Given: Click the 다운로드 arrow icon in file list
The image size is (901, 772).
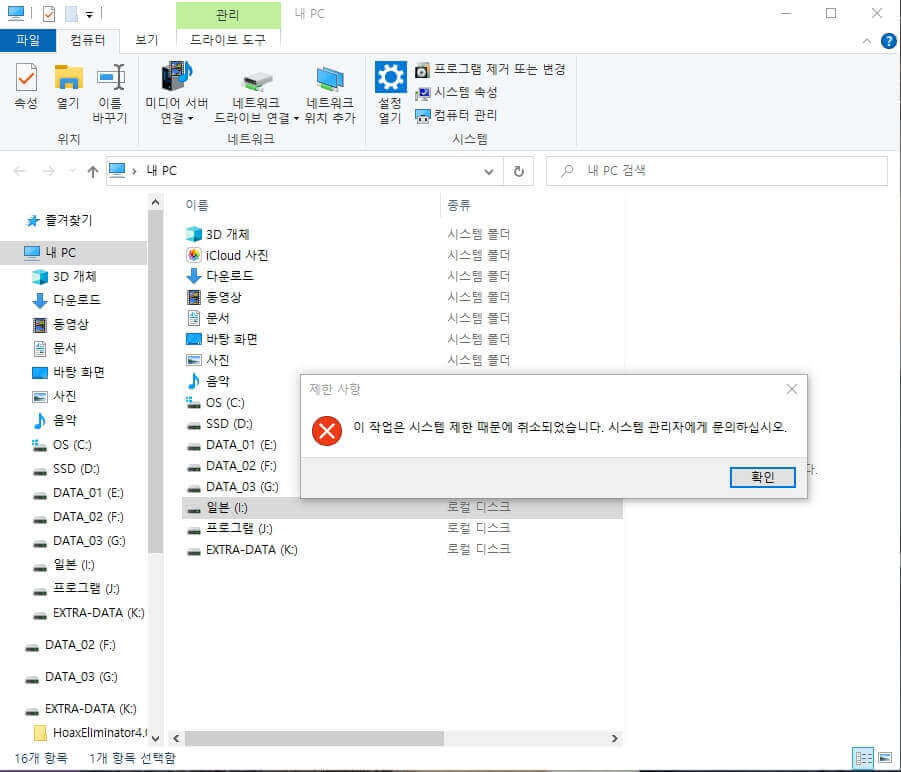Looking at the screenshot, I should click(x=194, y=276).
